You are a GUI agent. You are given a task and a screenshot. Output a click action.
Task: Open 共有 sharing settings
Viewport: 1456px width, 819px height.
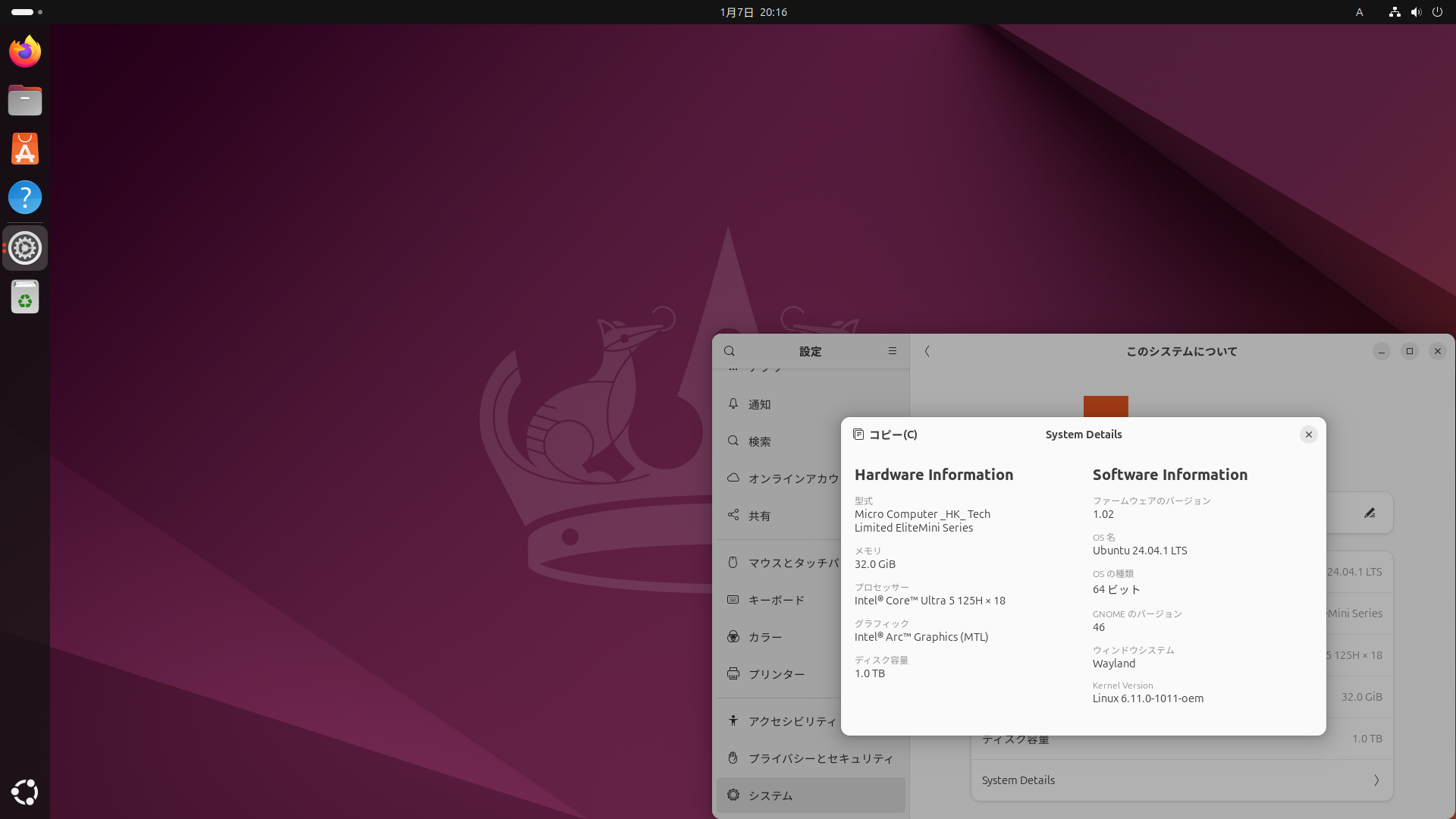click(760, 516)
